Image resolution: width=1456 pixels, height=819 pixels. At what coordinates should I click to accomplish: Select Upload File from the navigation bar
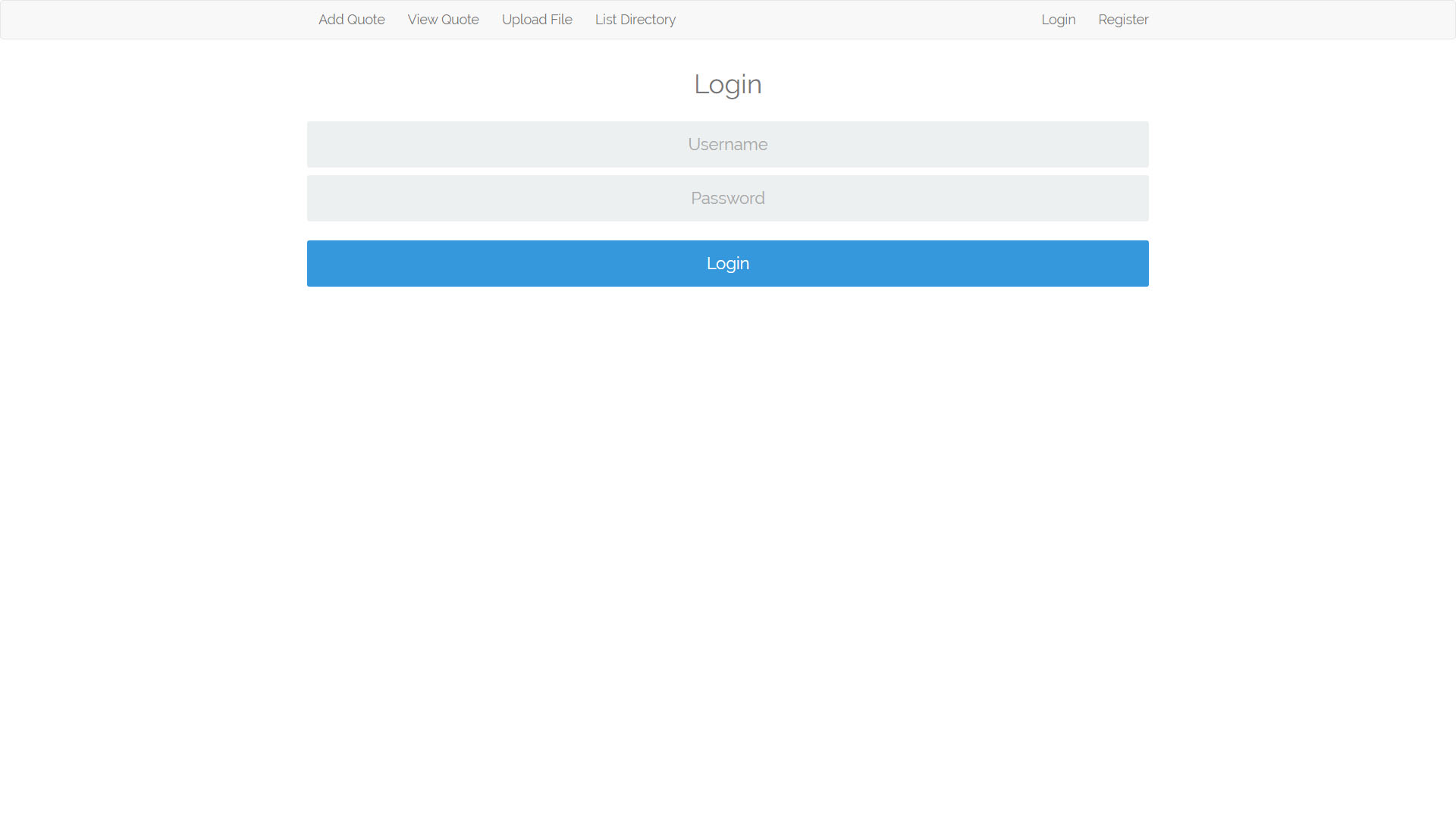(537, 19)
